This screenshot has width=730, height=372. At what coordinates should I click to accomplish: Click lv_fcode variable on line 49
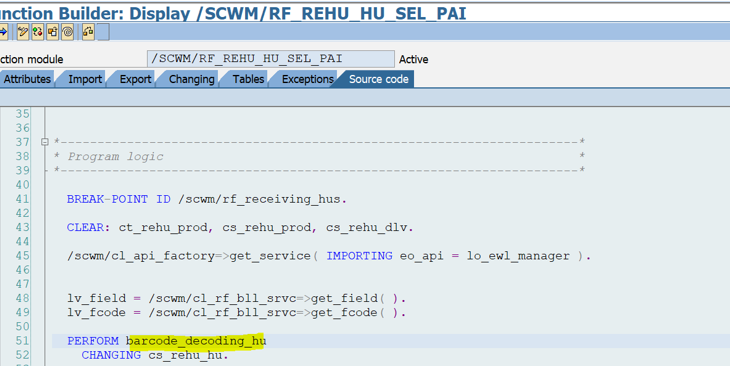(x=96, y=312)
